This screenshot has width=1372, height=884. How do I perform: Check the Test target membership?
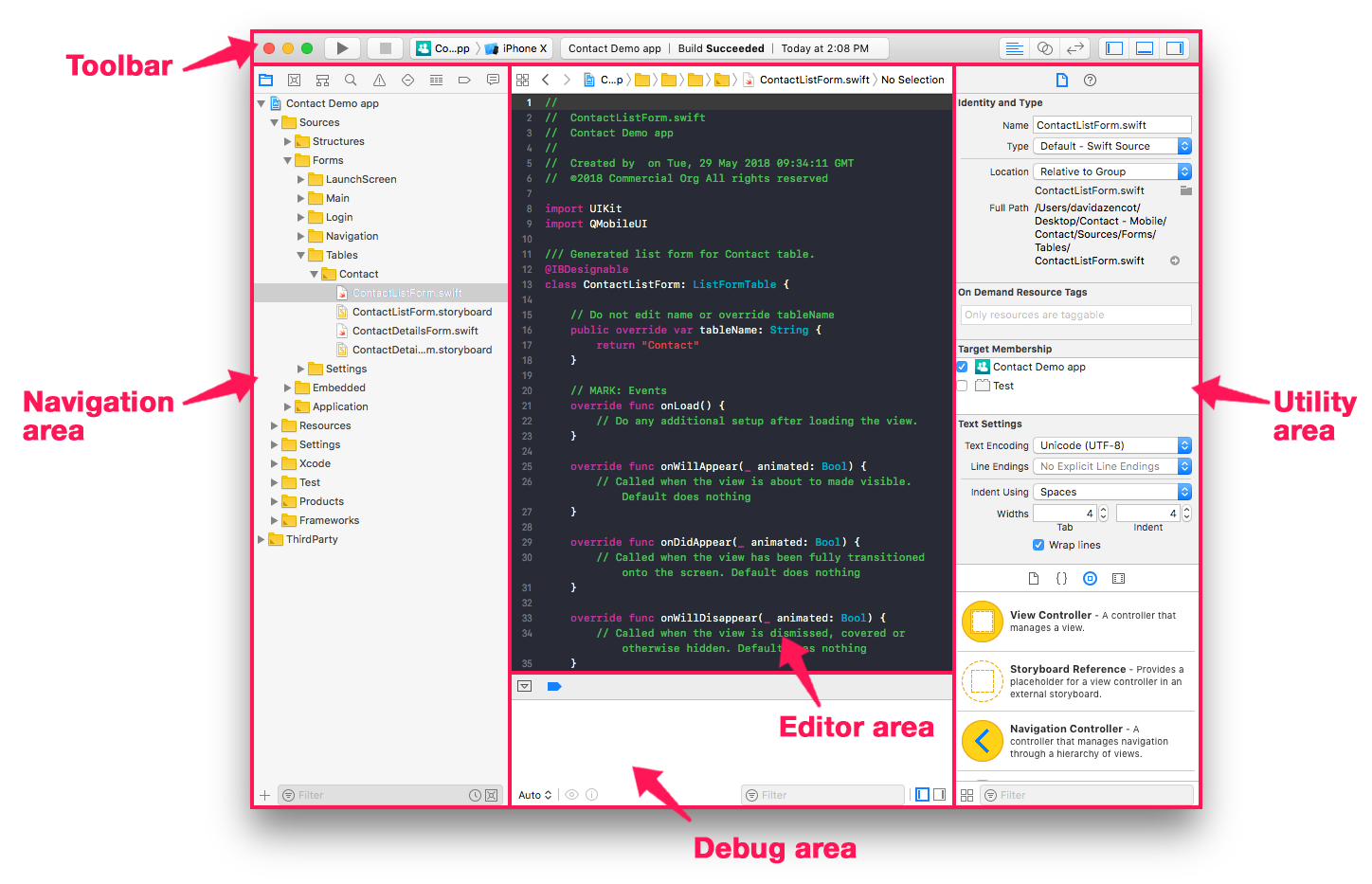click(x=962, y=386)
